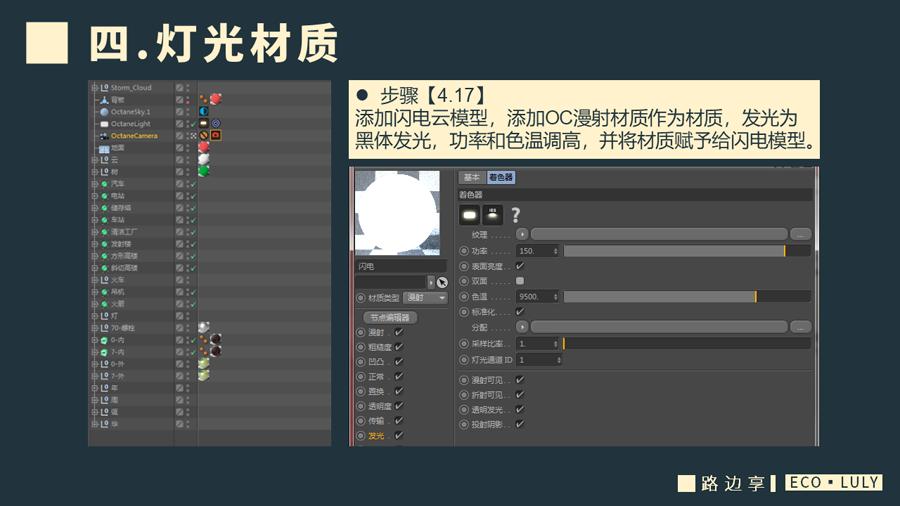Expand the 灯 tree node
The height and width of the screenshot is (506, 900).
(x=95, y=316)
